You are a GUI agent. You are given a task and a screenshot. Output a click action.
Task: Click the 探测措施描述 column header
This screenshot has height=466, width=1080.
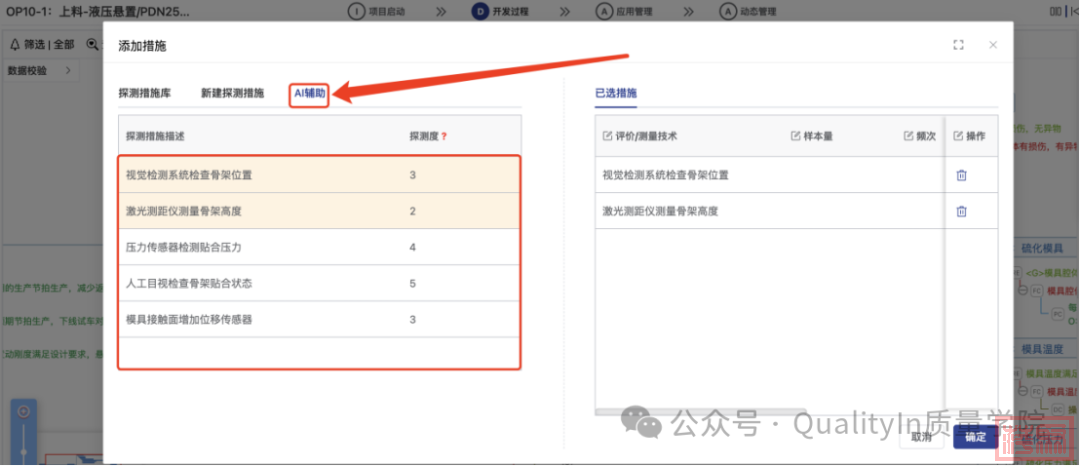(x=155, y=136)
